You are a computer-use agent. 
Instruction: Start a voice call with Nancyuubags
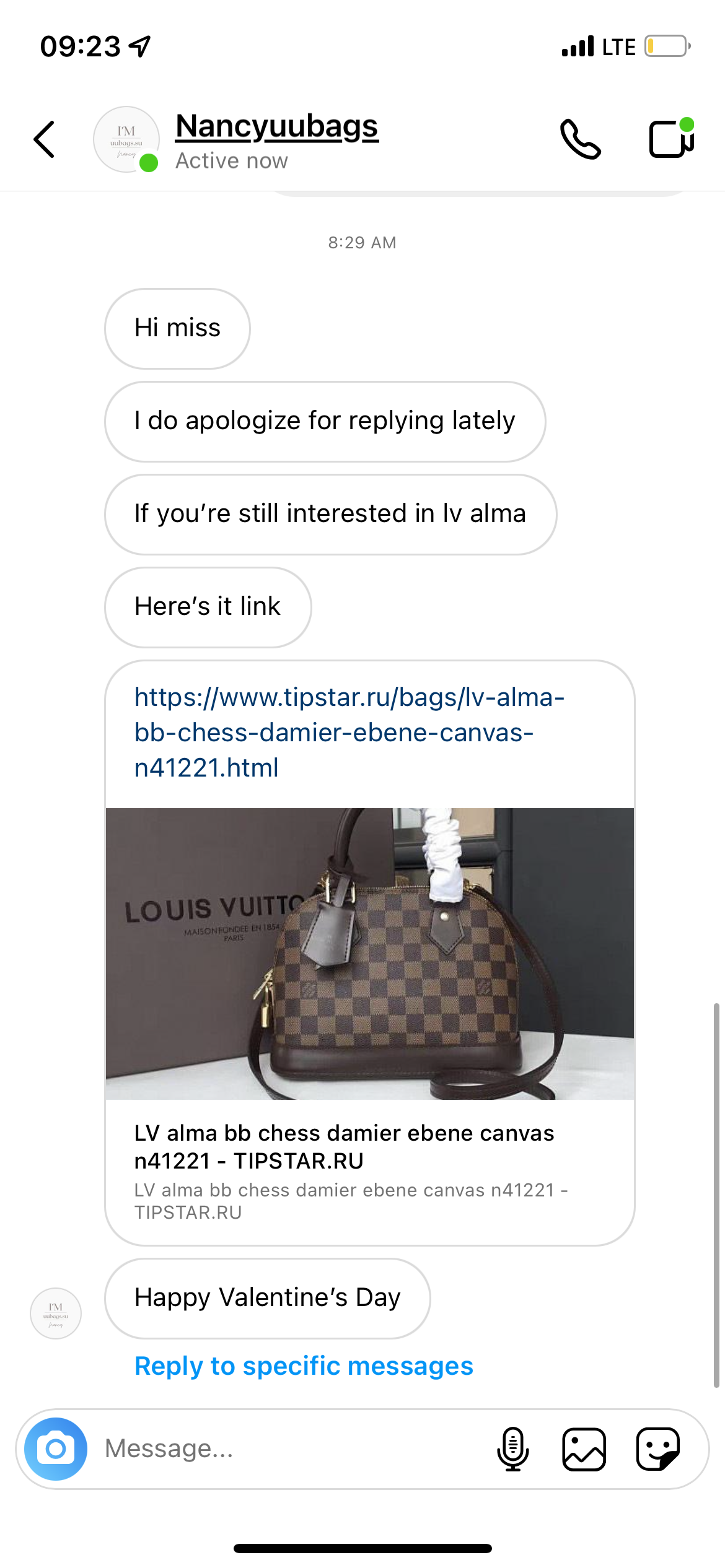pyautogui.click(x=580, y=139)
